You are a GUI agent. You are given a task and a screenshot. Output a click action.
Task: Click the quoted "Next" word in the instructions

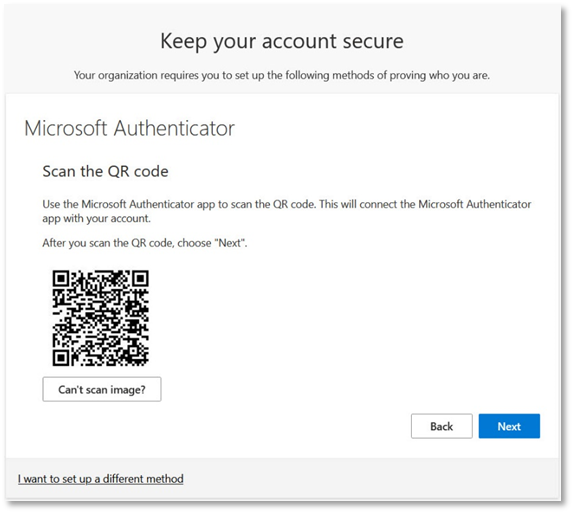click(x=229, y=243)
